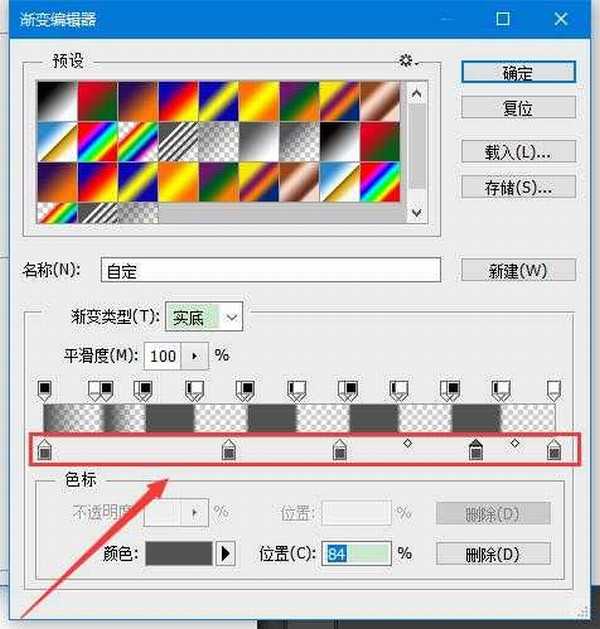The image size is (600, 629).
Task: Click 新建(W) to create new gradient
Action: [x=518, y=270]
